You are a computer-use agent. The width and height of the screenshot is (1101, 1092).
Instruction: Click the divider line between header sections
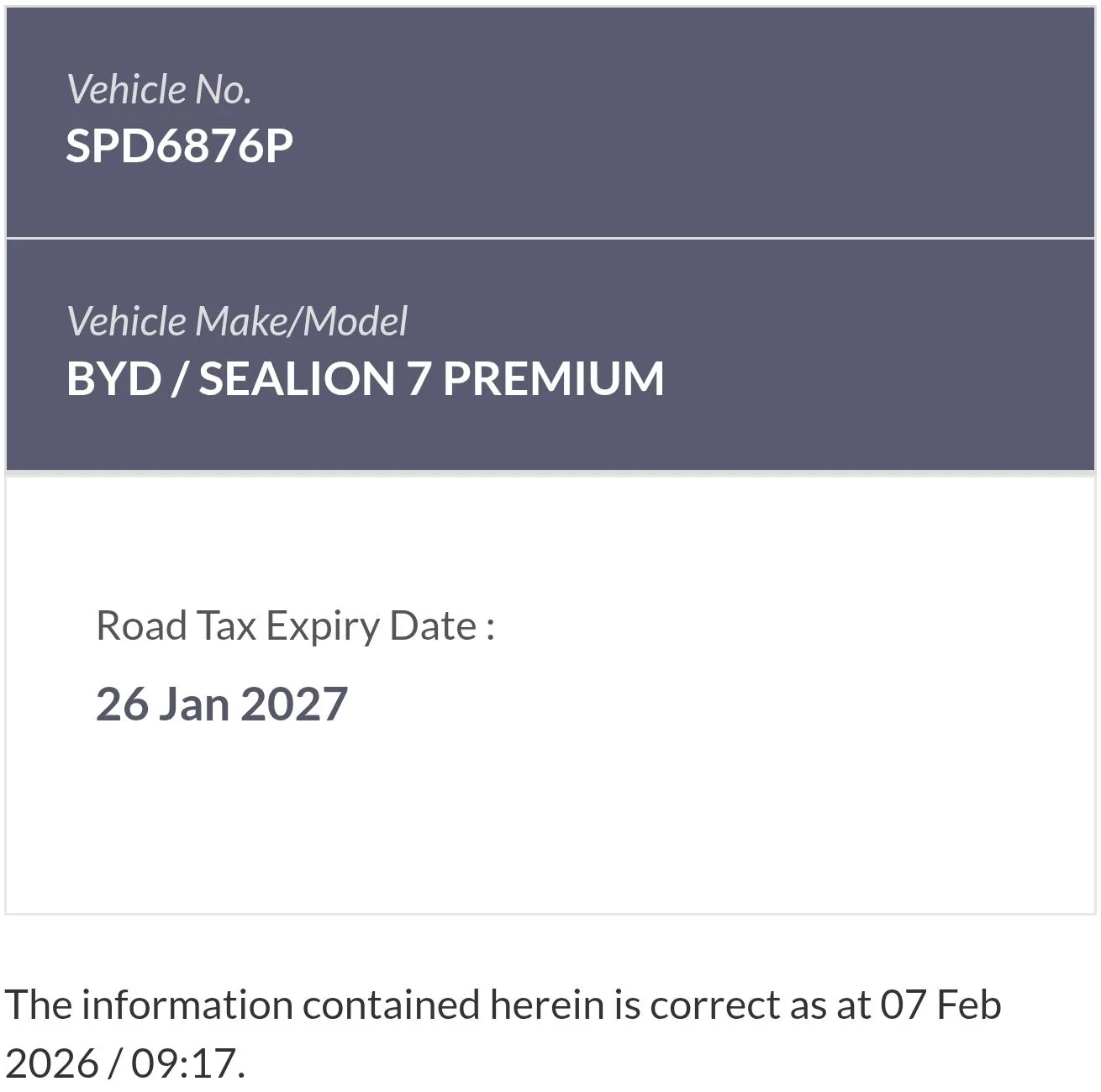click(550, 239)
